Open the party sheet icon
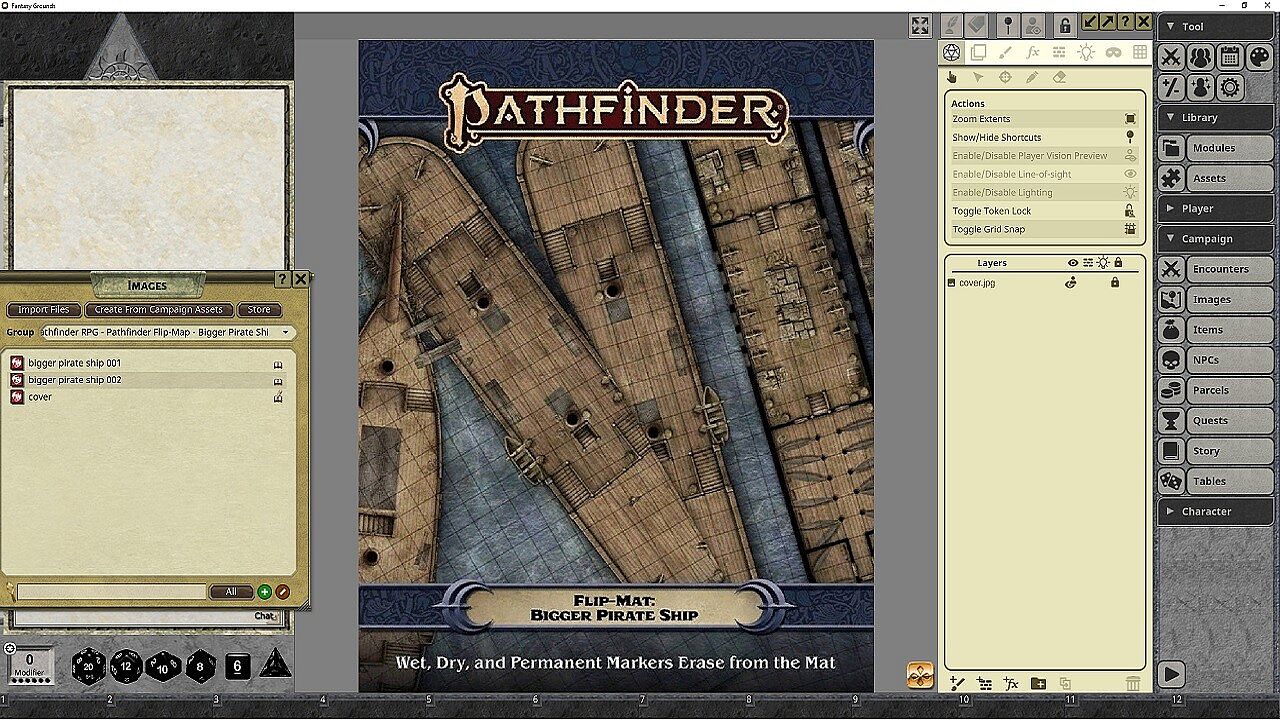This screenshot has height=720, width=1280. [x=1201, y=58]
